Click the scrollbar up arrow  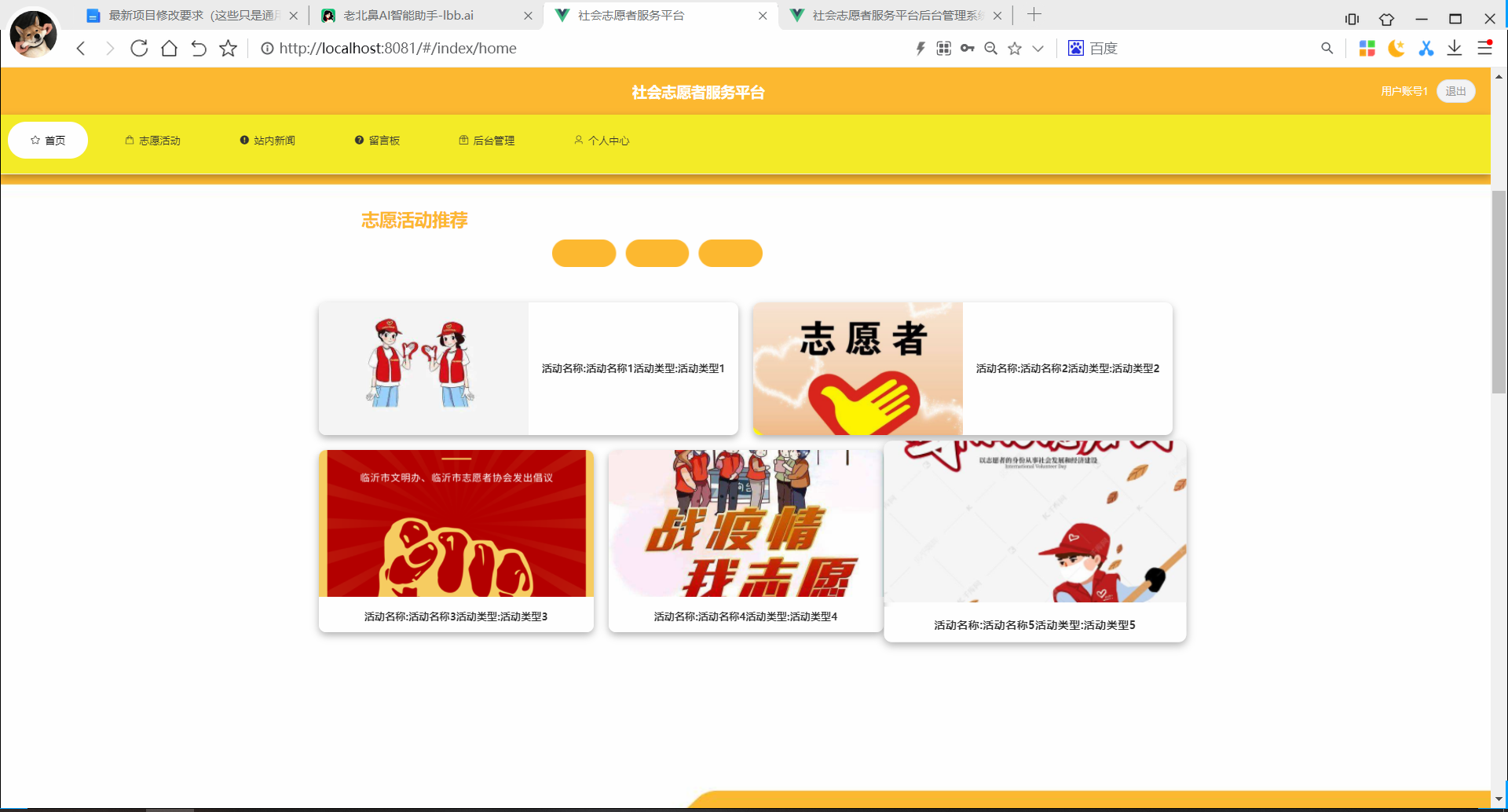click(x=1499, y=76)
